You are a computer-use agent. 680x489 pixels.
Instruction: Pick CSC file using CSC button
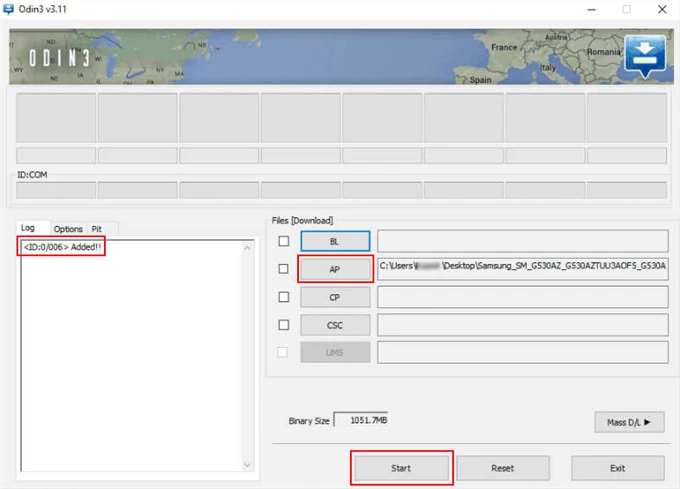pyautogui.click(x=335, y=325)
